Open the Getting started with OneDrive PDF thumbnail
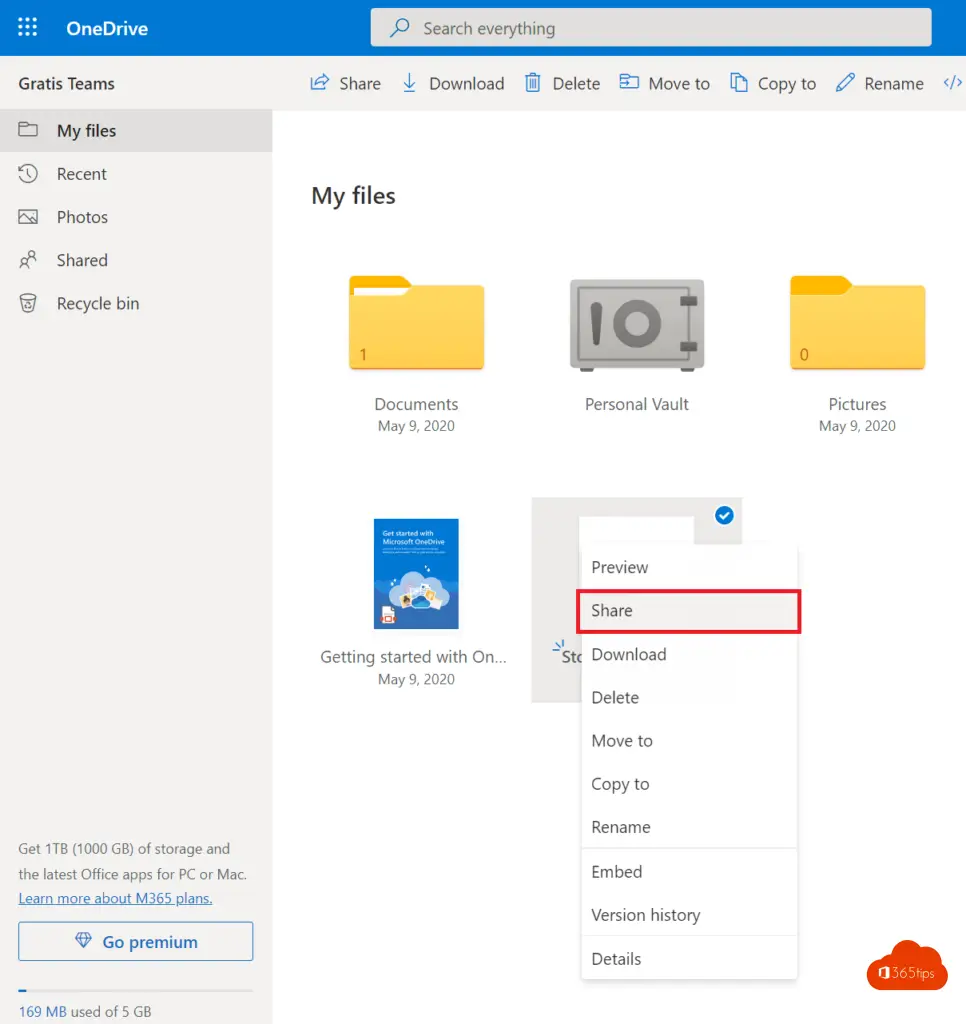 [x=416, y=573]
